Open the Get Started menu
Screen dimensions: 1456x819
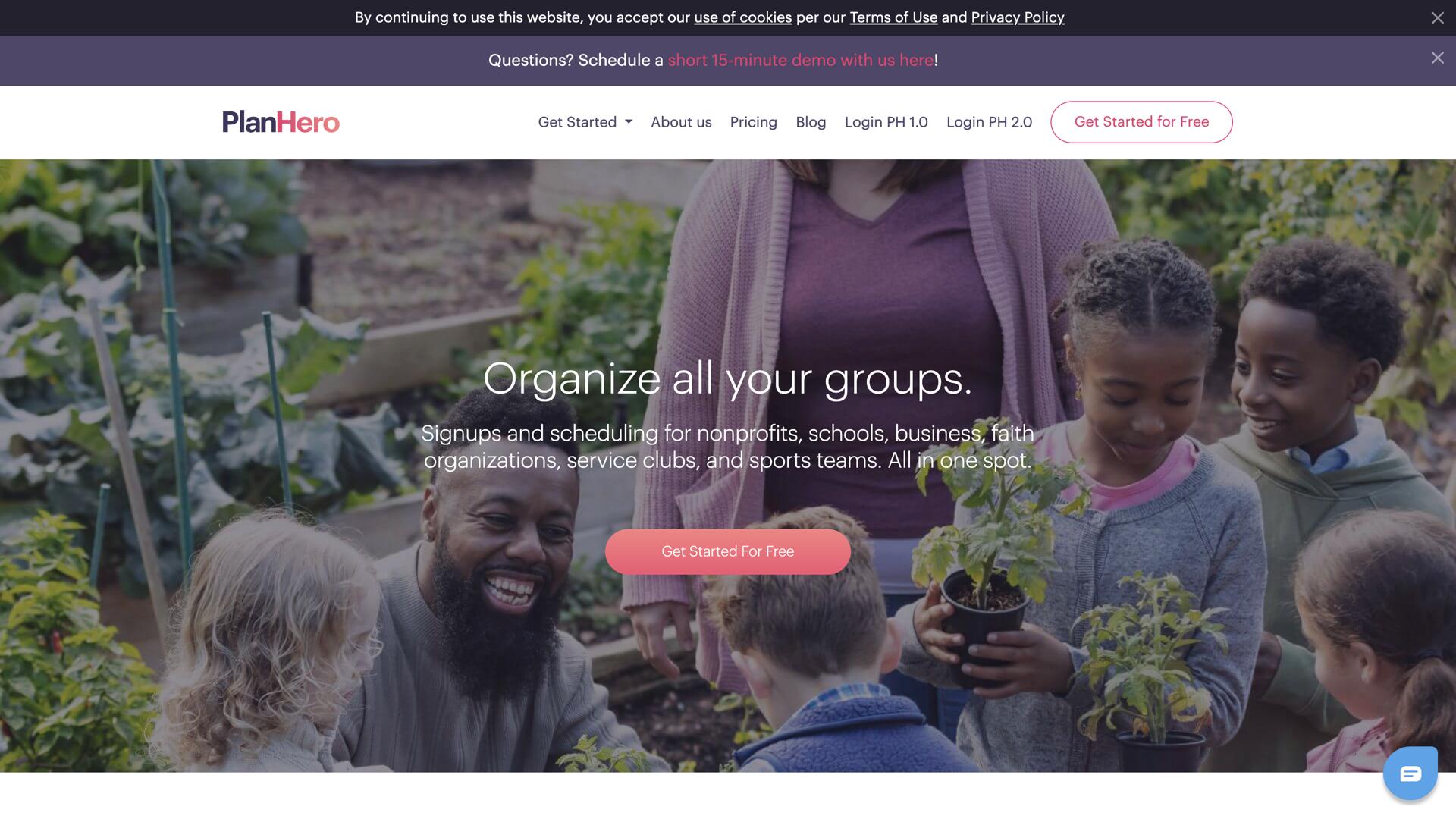coord(585,121)
